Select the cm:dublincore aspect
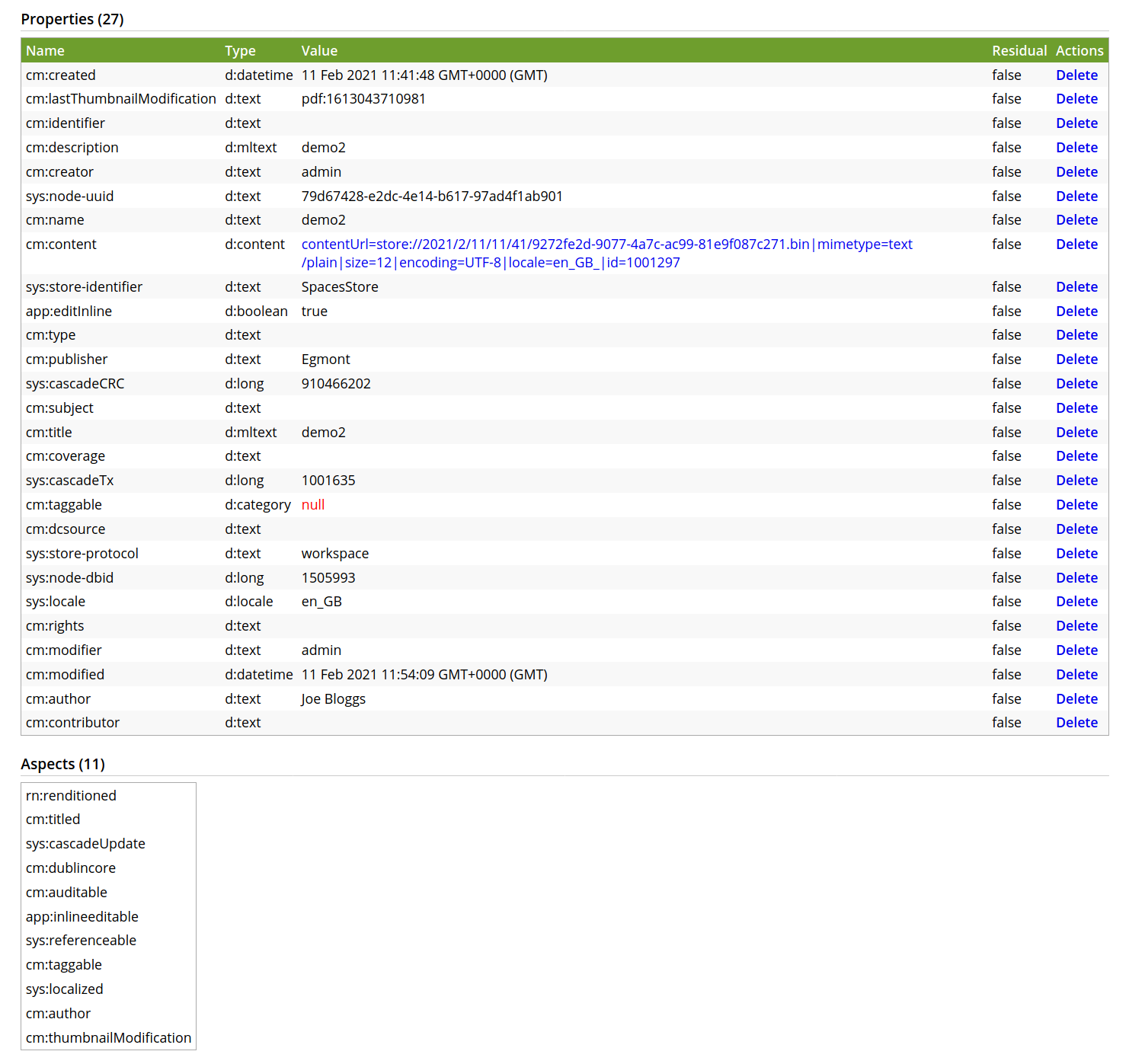This screenshot has width=1129, height=1064. point(70,867)
